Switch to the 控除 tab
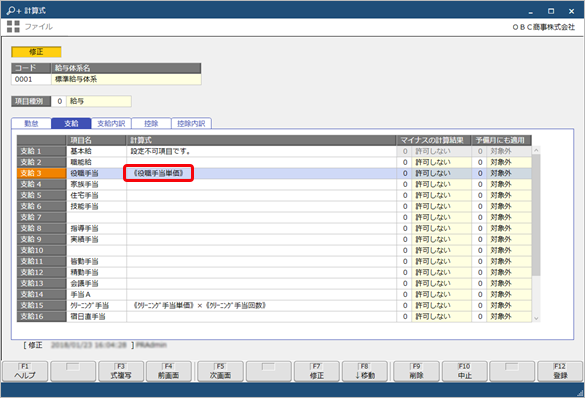Viewport: 585px width, 398px height. point(151,123)
